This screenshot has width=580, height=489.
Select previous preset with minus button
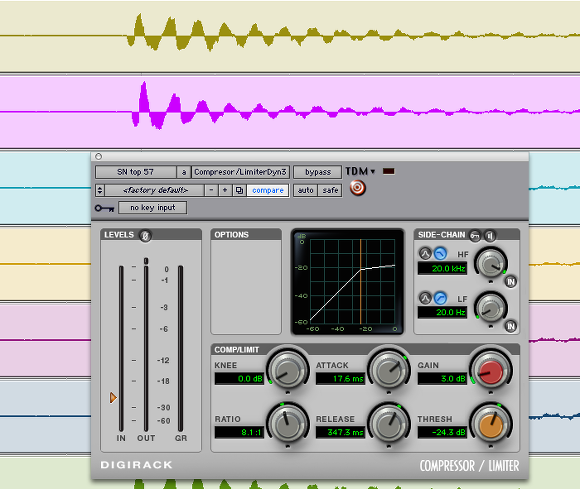coord(211,190)
